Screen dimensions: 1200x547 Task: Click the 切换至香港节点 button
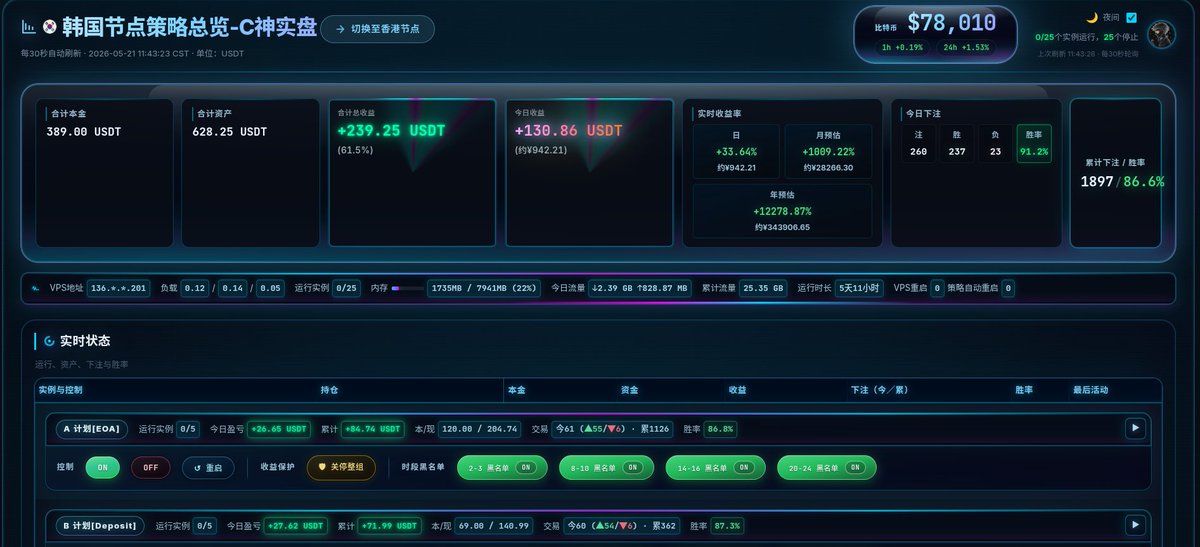click(377, 29)
